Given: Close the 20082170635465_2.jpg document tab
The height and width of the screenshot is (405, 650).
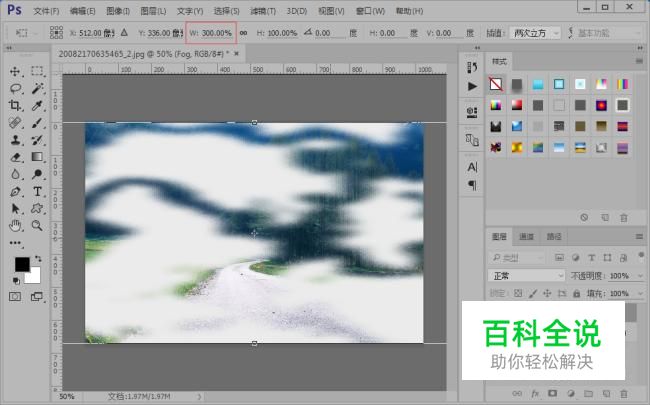Looking at the screenshot, I should pyautogui.click(x=236, y=53).
